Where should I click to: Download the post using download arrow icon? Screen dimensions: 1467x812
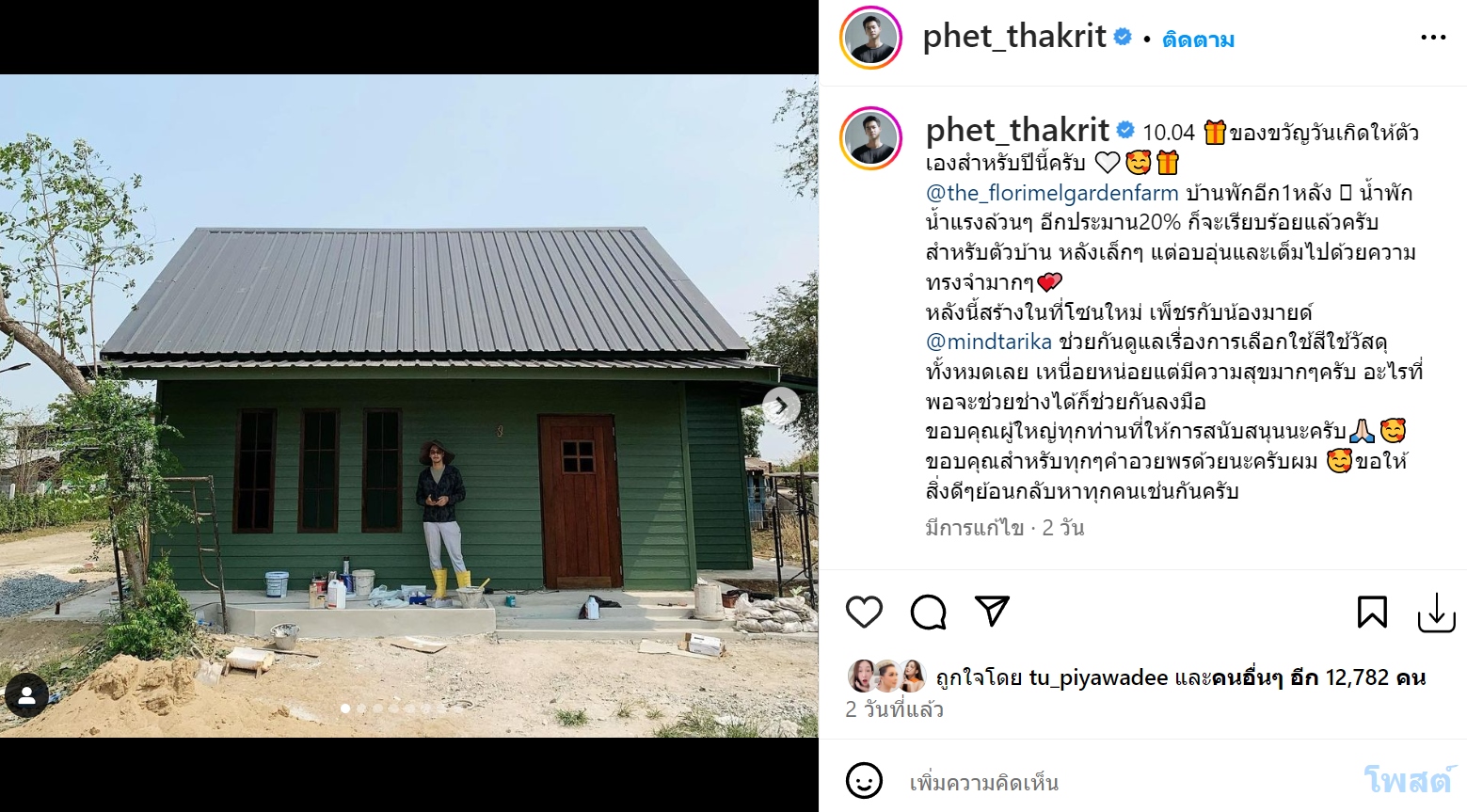click(x=1436, y=613)
